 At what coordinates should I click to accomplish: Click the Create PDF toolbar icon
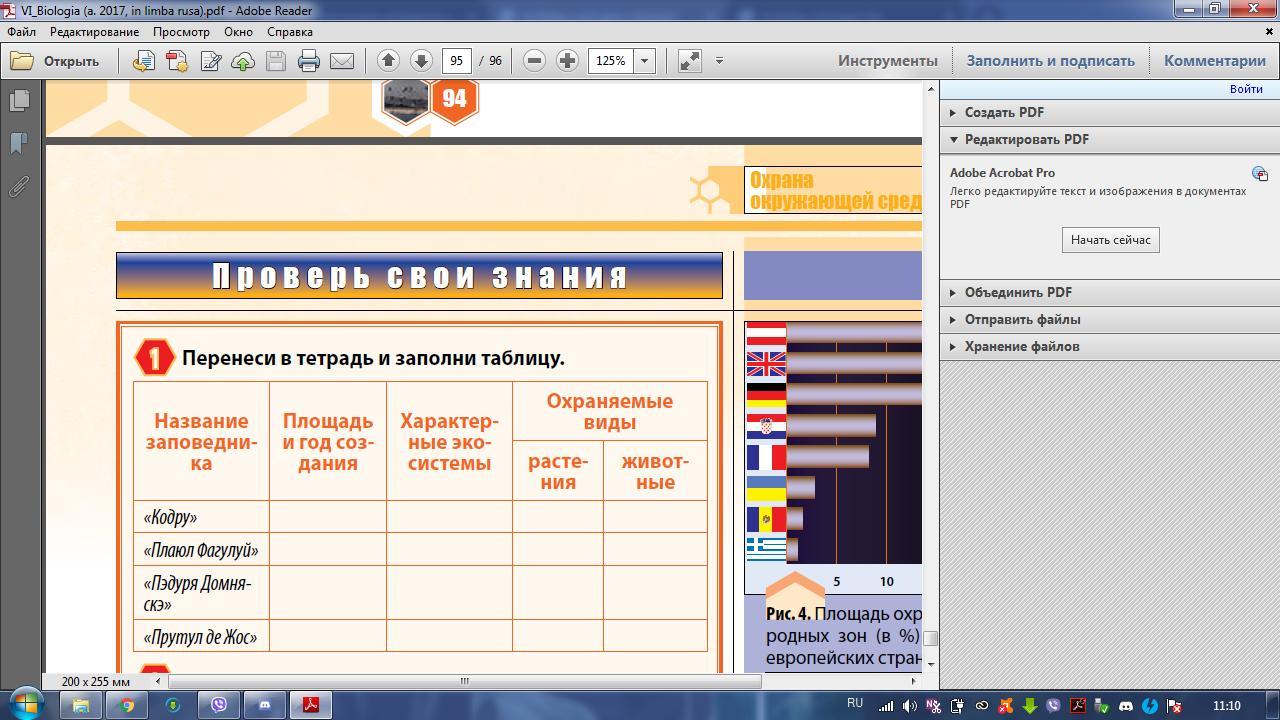tap(177, 61)
